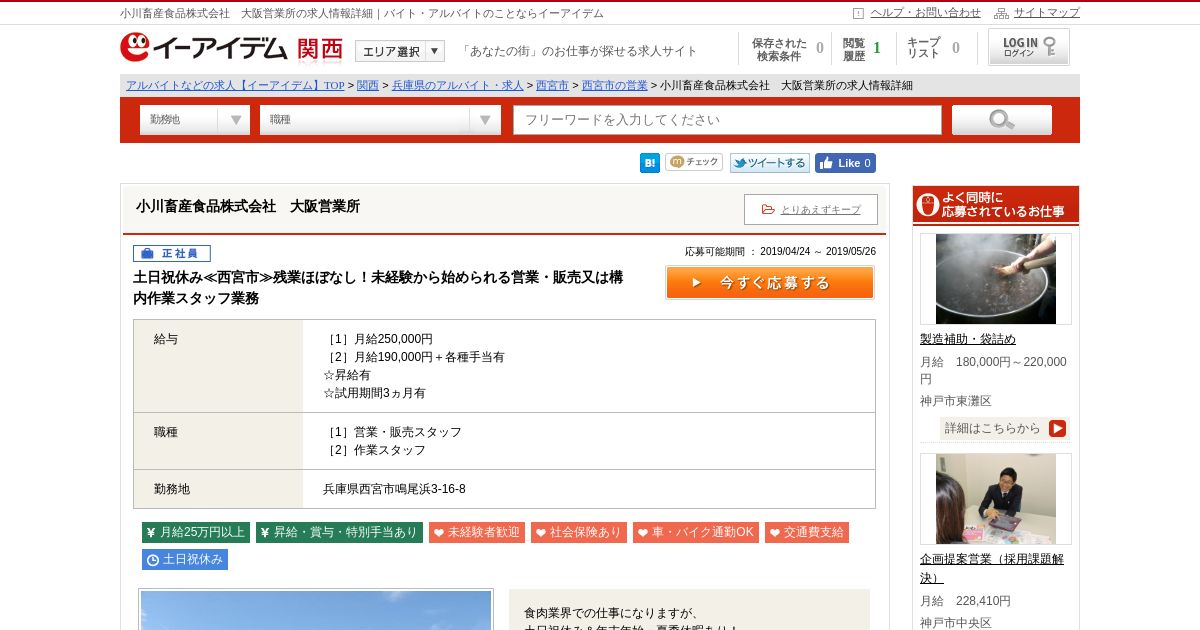Open 兵庫県のアルバイト・求人 breadcrumb
The image size is (1200, 630).
(x=458, y=86)
